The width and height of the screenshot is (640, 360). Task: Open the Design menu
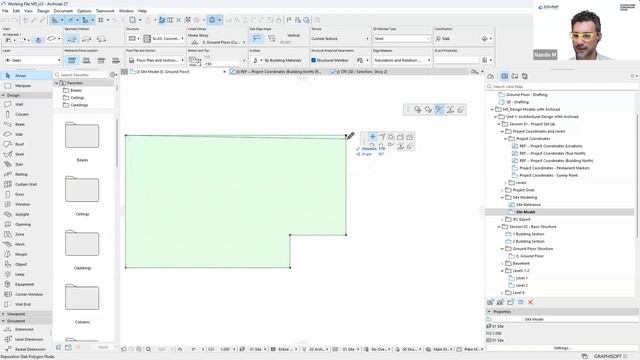click(43, 11)
